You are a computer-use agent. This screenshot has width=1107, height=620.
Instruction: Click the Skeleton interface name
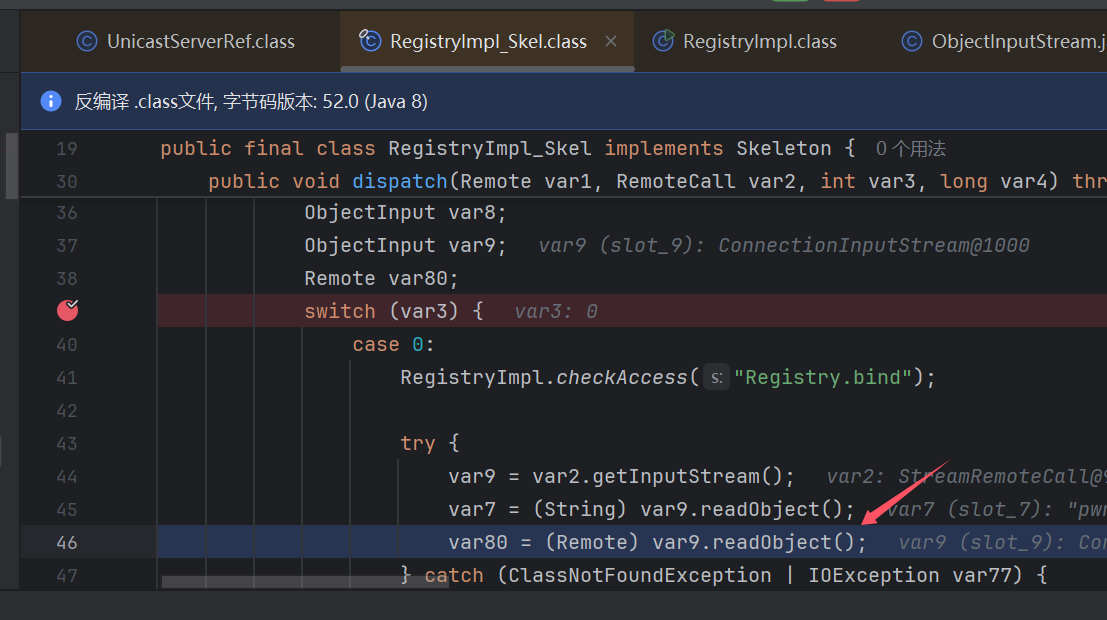pyautogui.click(x=784, y=148)
